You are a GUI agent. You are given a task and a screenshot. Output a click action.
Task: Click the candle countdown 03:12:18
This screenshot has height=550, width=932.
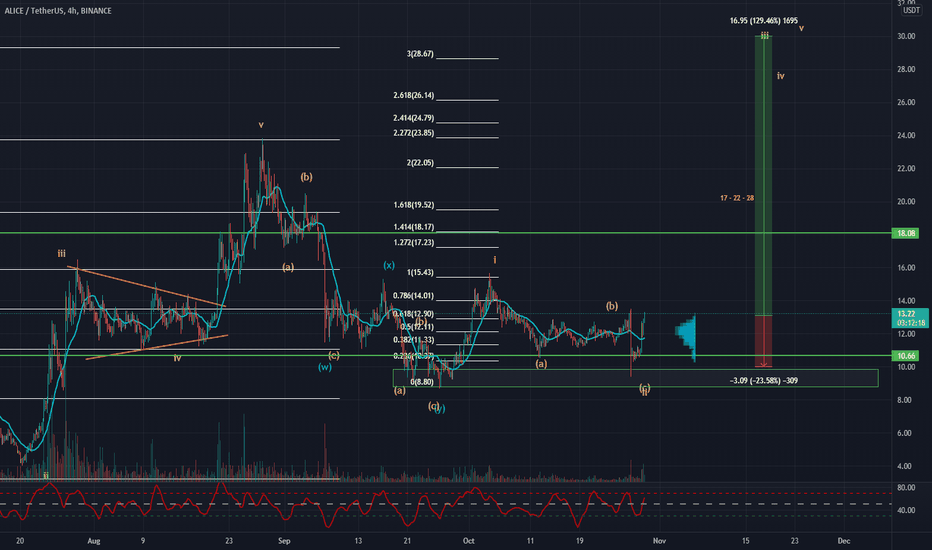pos(911,323)
